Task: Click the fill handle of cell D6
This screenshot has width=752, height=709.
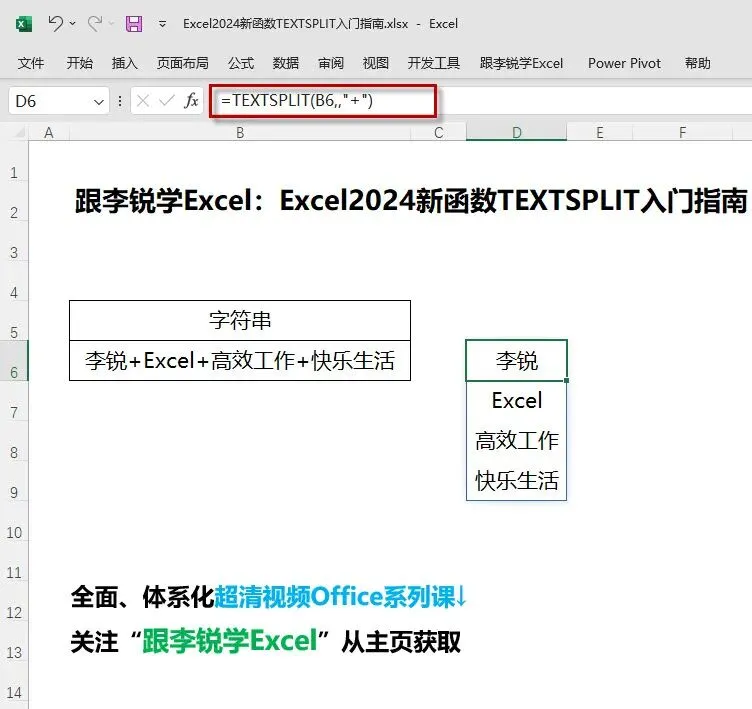Action: point(566,380)
